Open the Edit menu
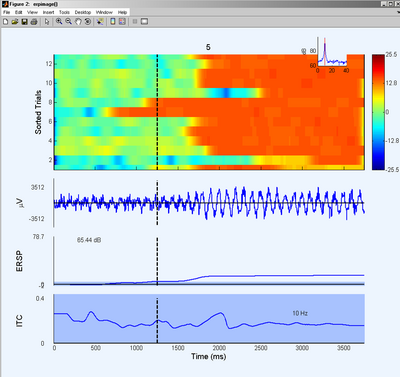The image size is (400, 377). pyautogui.click(x=18, y=12)
